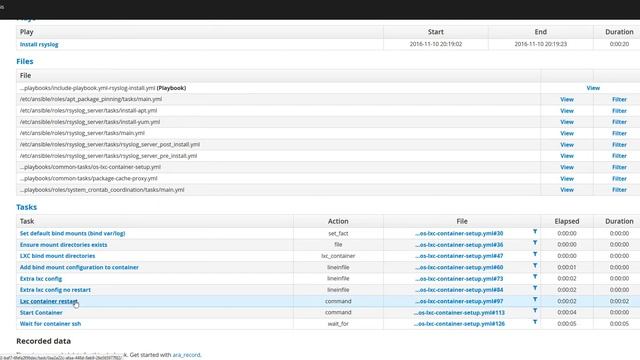
Task: Open file link os-lxc-container-setup.yml#126
Action: point(459,323)
